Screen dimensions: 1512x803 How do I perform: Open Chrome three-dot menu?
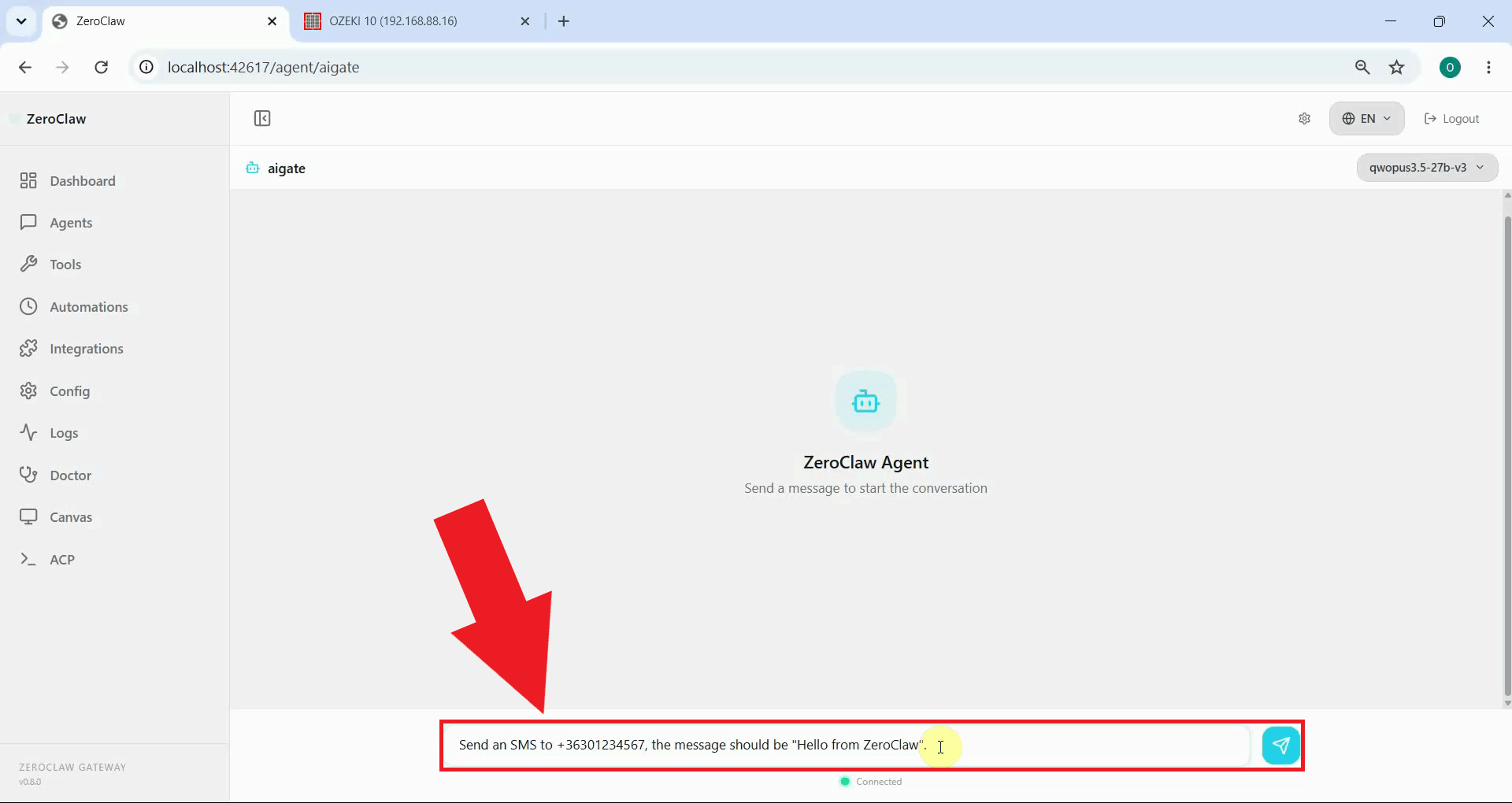click(x=1488, y=67)
